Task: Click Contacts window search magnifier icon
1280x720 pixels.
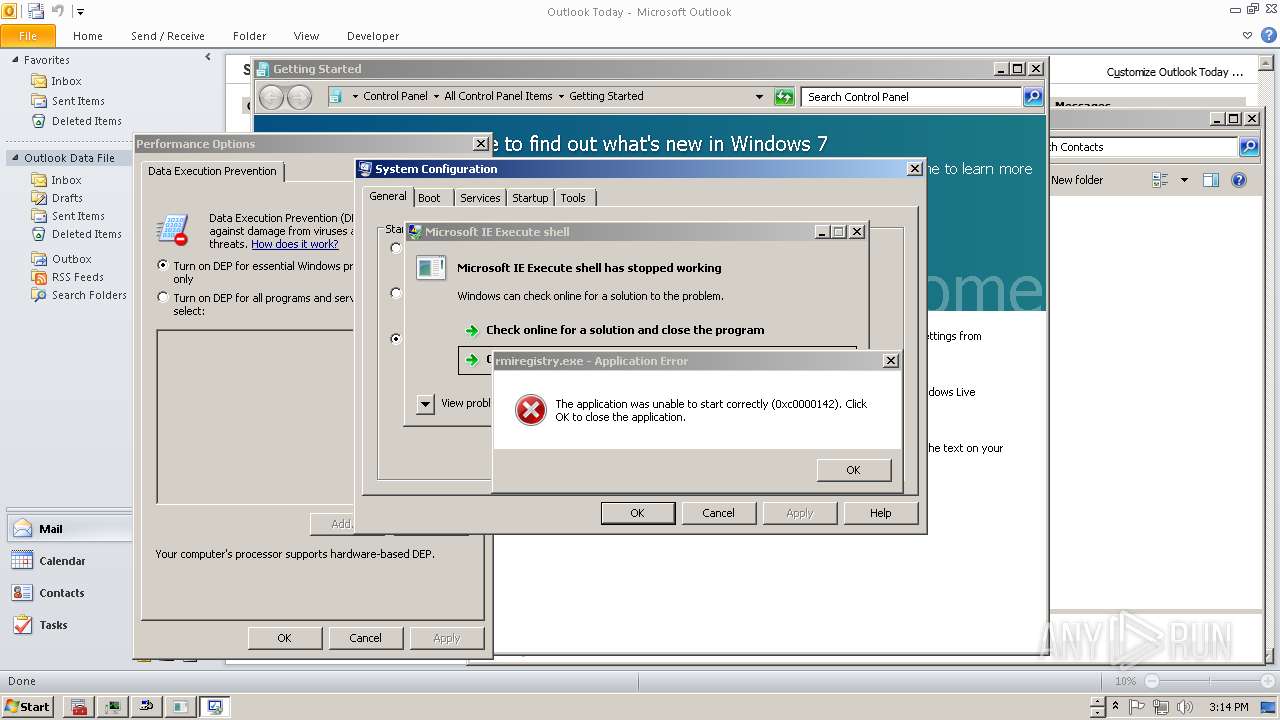Action: pos(1249,147)
